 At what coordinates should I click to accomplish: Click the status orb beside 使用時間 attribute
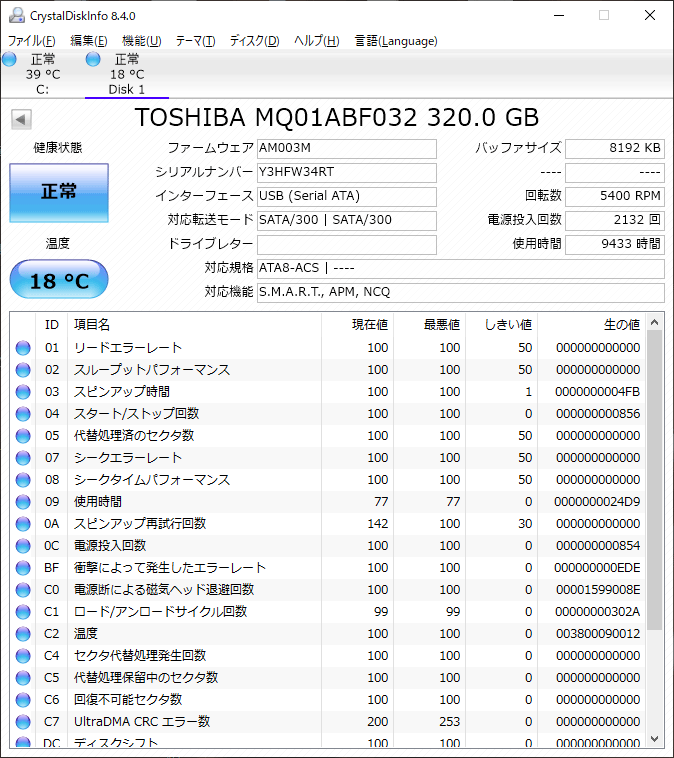click(x=23, y=502)
